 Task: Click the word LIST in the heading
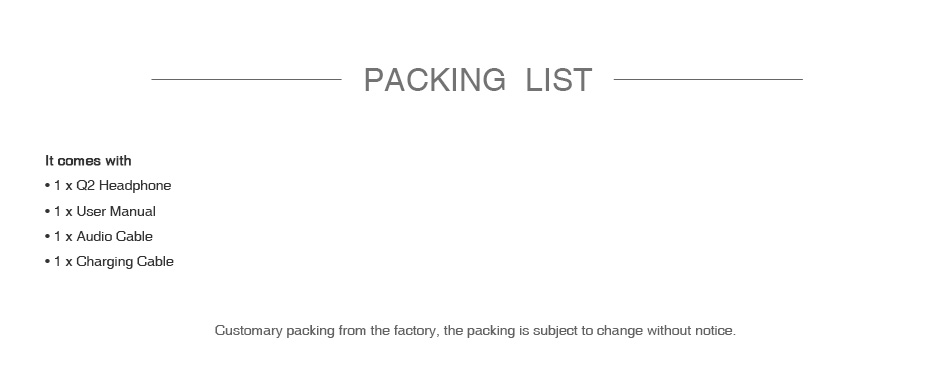coord(559,80)
